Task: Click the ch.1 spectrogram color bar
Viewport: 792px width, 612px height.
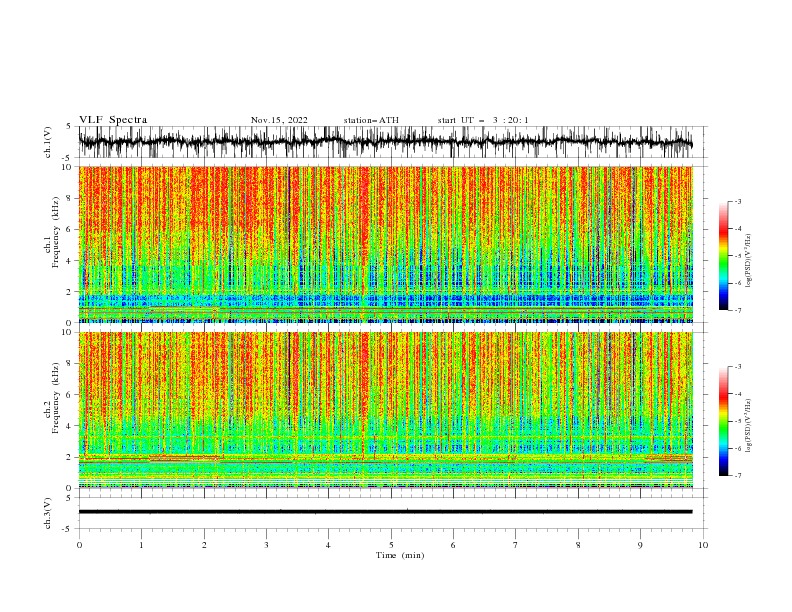Action: pos(723,256)
